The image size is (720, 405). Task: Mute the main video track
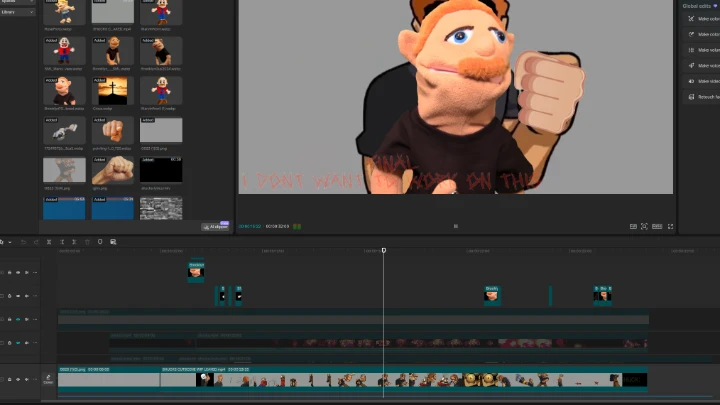point(27,379)
